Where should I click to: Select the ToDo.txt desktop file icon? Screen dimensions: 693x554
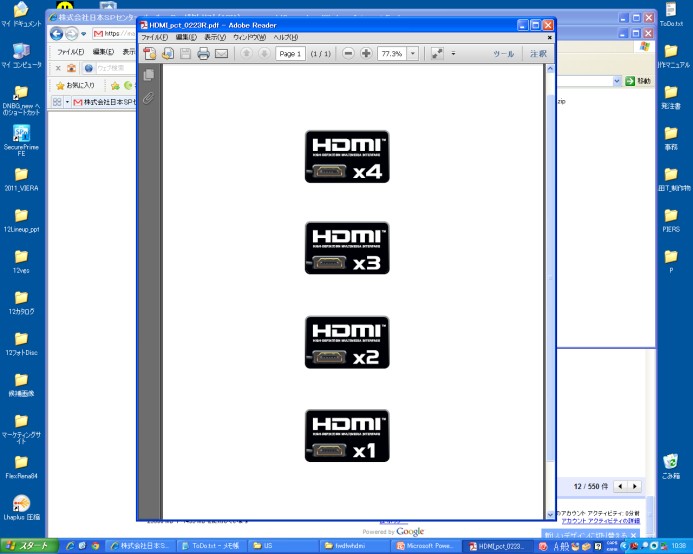pos(671,15)
